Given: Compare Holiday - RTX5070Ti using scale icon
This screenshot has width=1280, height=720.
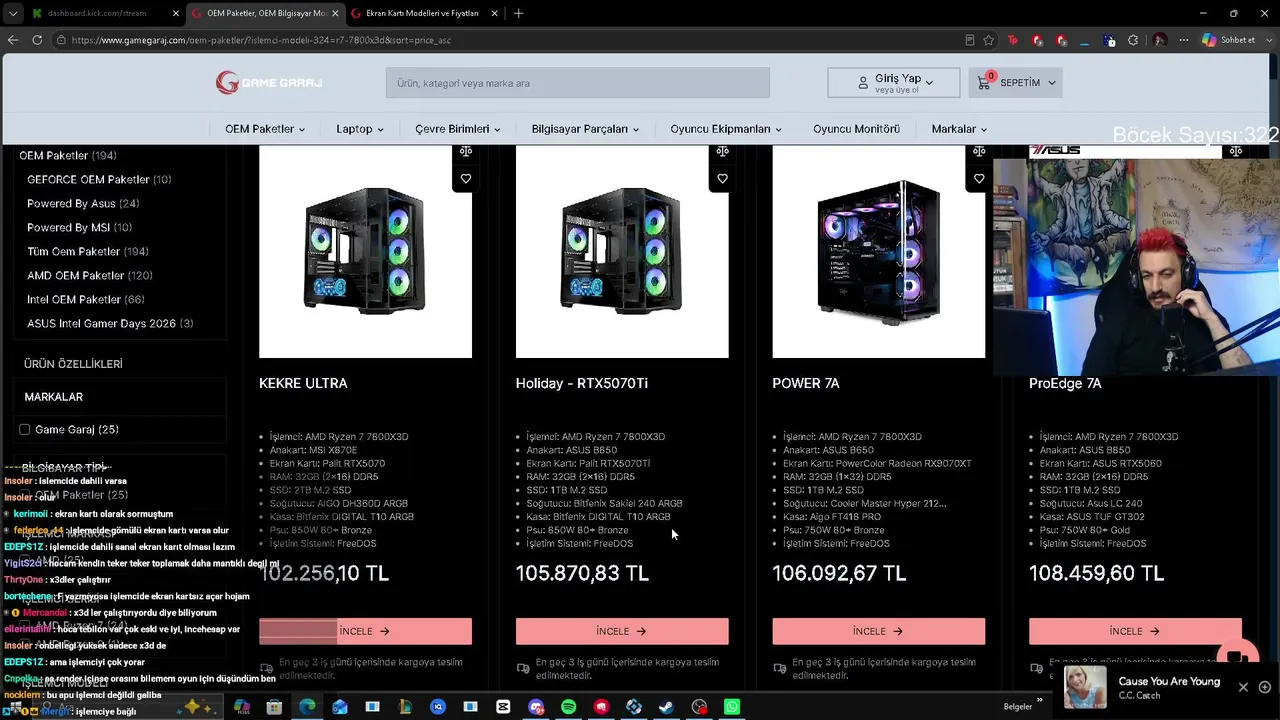Looking at the screenshot, I should (722, 152).
